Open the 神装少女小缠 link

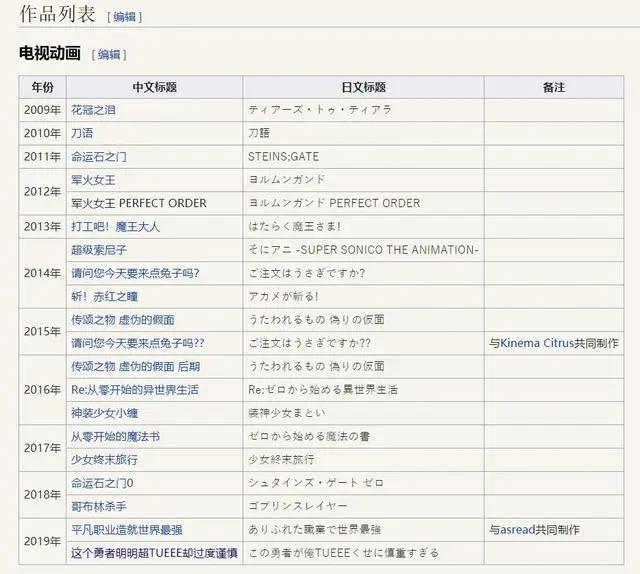(104, 413)
